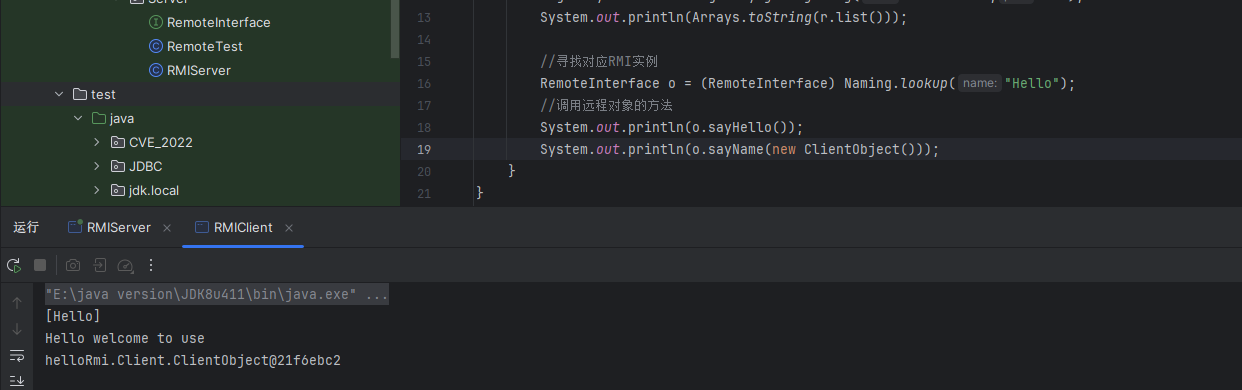The width and height of the screenshot is (1242, 390).
Task: Stop the running process
Action: [x=40, y=265]
